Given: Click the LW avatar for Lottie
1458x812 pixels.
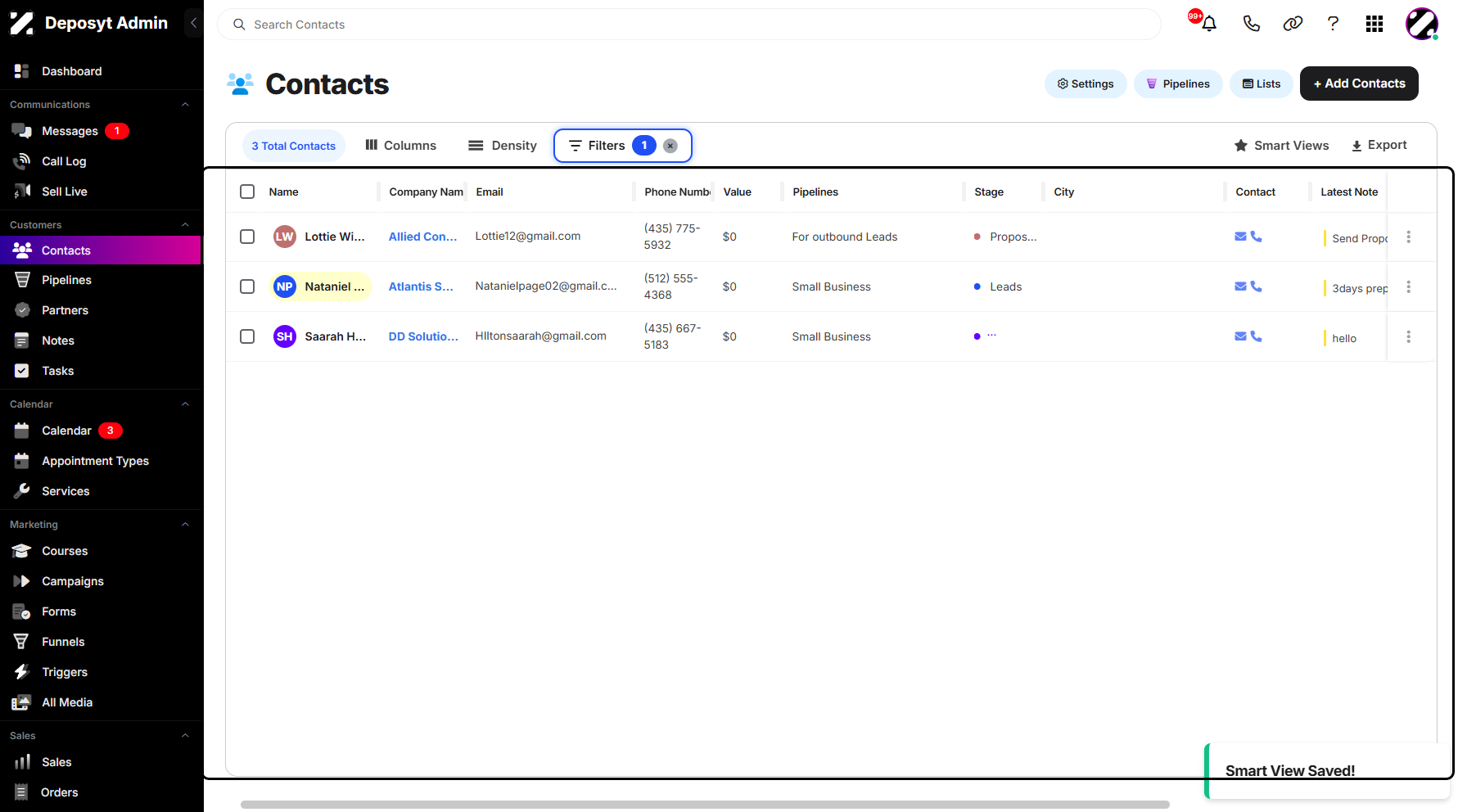Looking at the screenshot, I should point(285,237).
